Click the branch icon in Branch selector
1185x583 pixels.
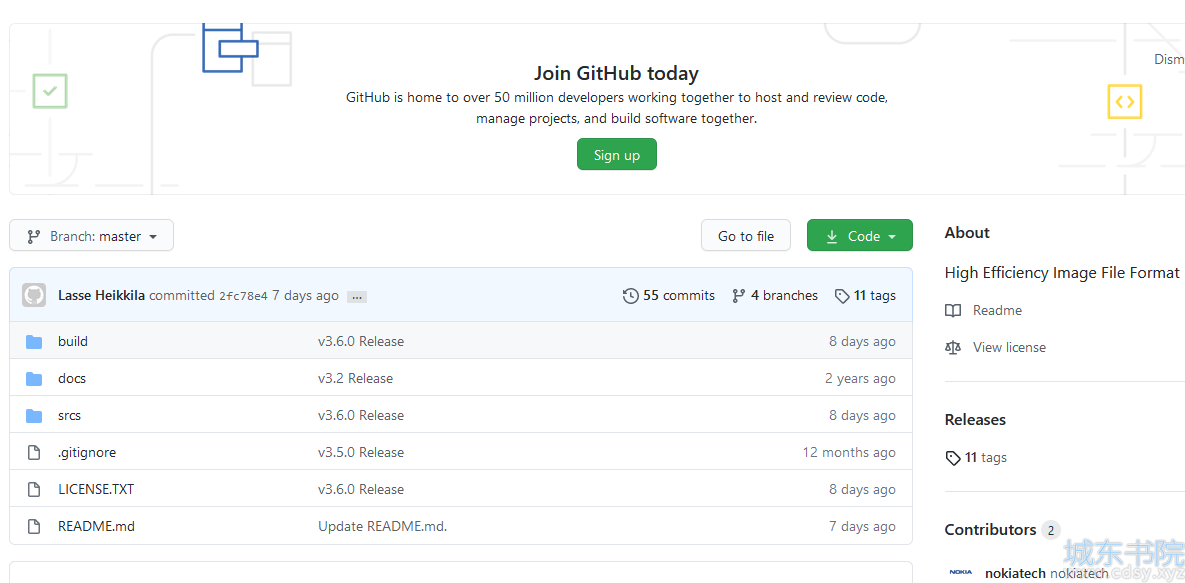(33, 237)
